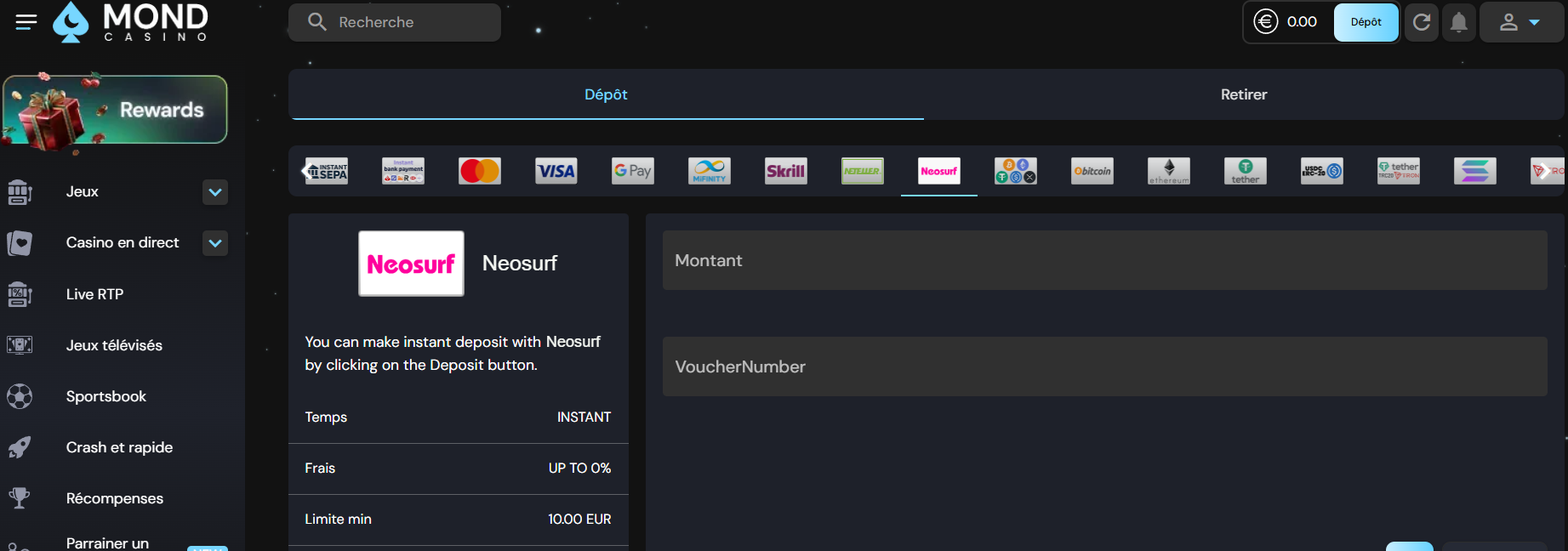Focus the Recherche search box
The height and width of the screenshot is (551, 1568).
pos(395,22)
